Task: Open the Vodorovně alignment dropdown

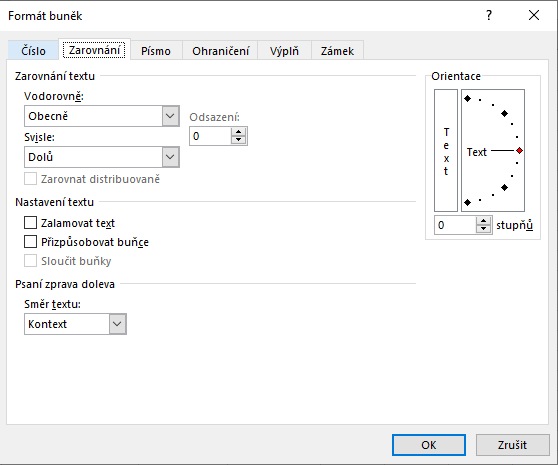Action: coord(102,116)
